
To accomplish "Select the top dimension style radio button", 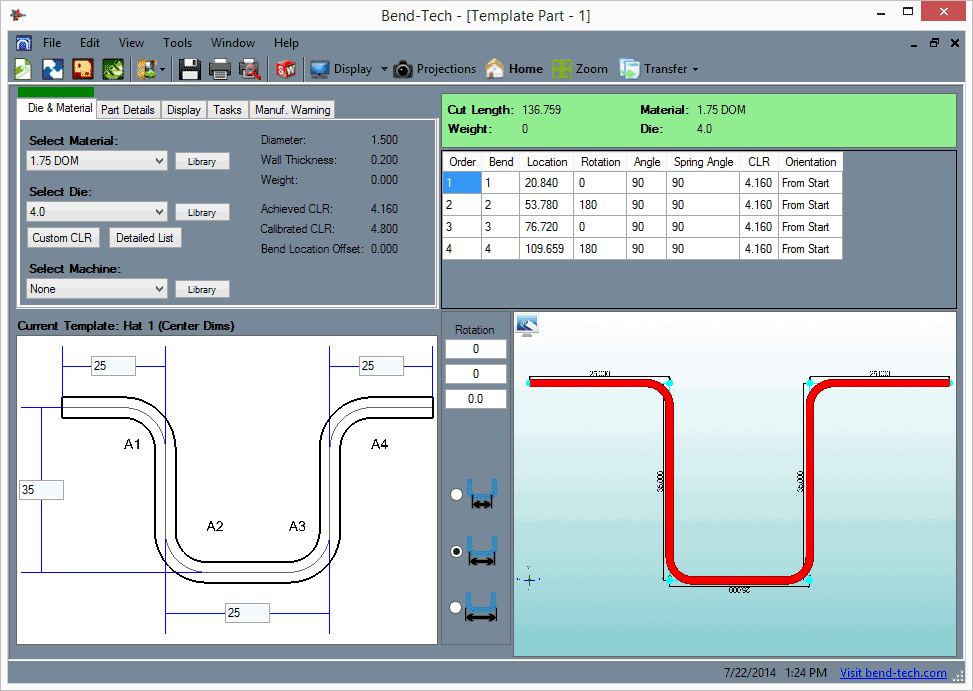I will (456, 494).
